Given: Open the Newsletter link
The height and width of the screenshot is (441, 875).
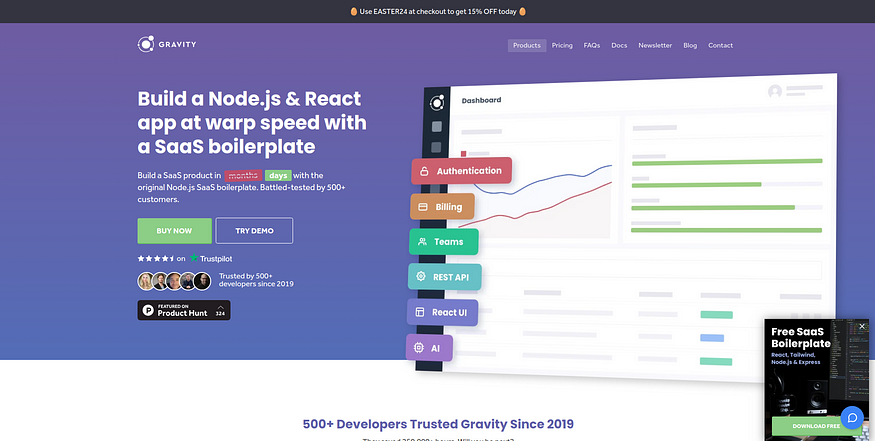Looking at the screenshot, I should (655, 45).
